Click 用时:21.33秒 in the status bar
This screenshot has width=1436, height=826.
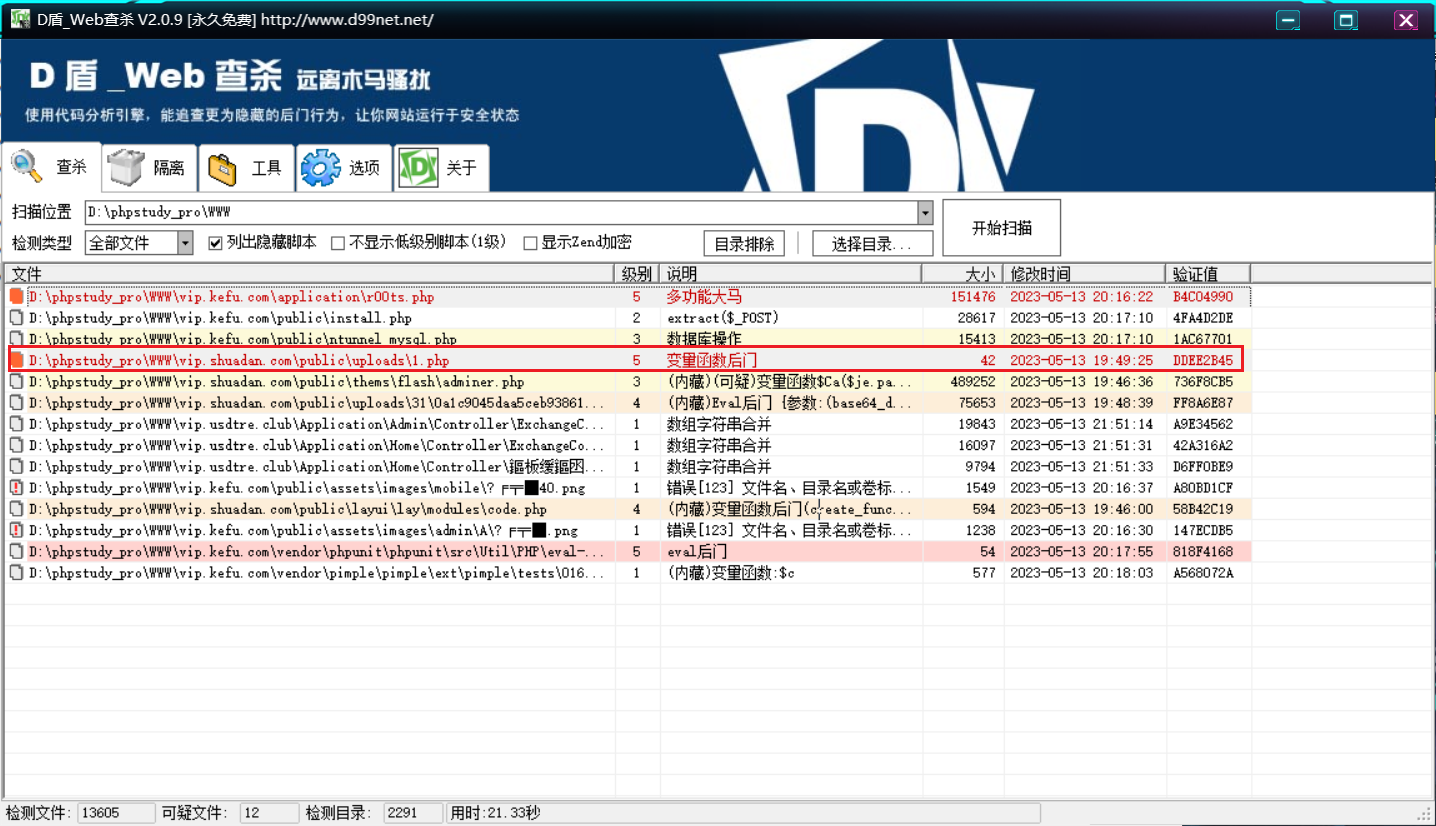click(495, 813)
